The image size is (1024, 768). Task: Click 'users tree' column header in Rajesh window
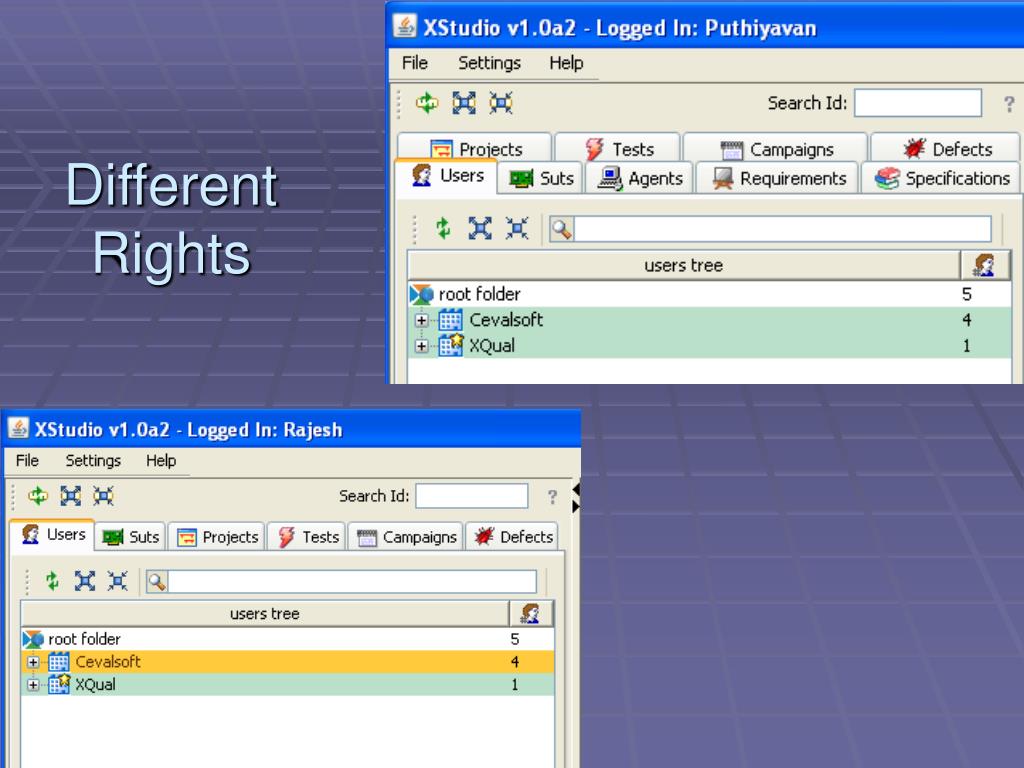coord(264,613)
